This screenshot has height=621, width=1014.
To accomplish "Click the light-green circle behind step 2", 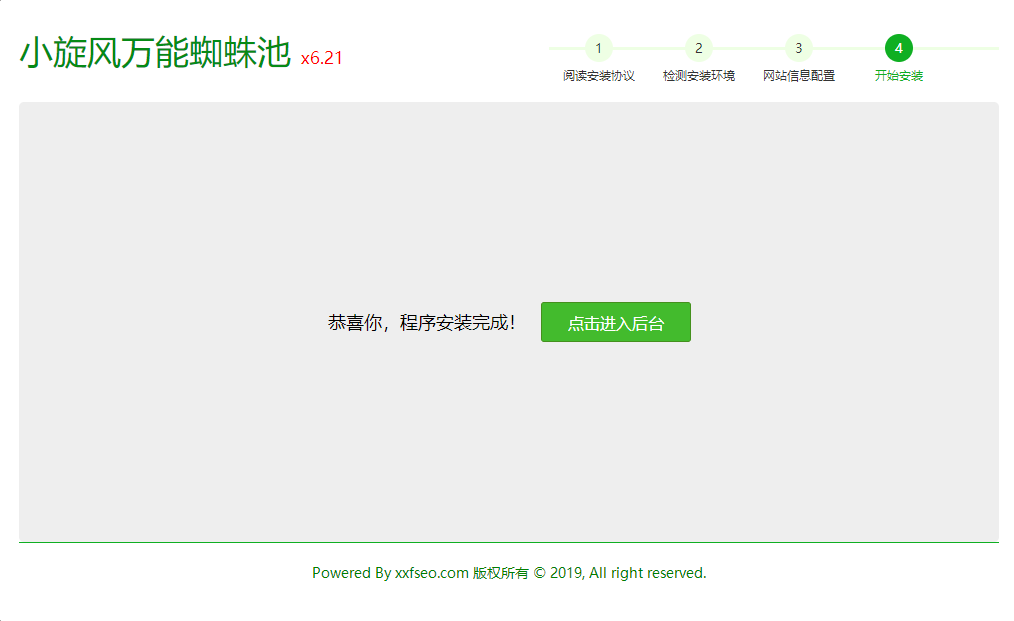I will (699, 48).
